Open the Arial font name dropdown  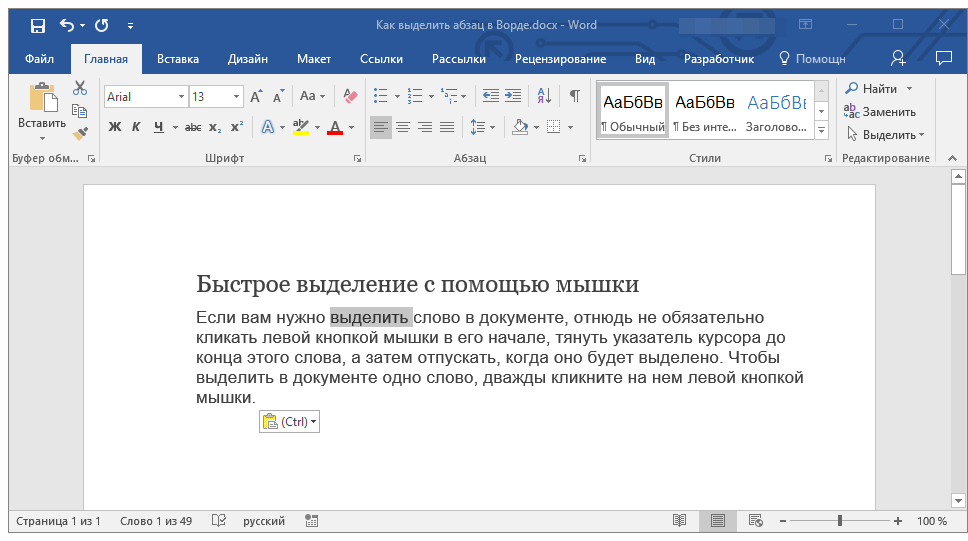[181, 97]
